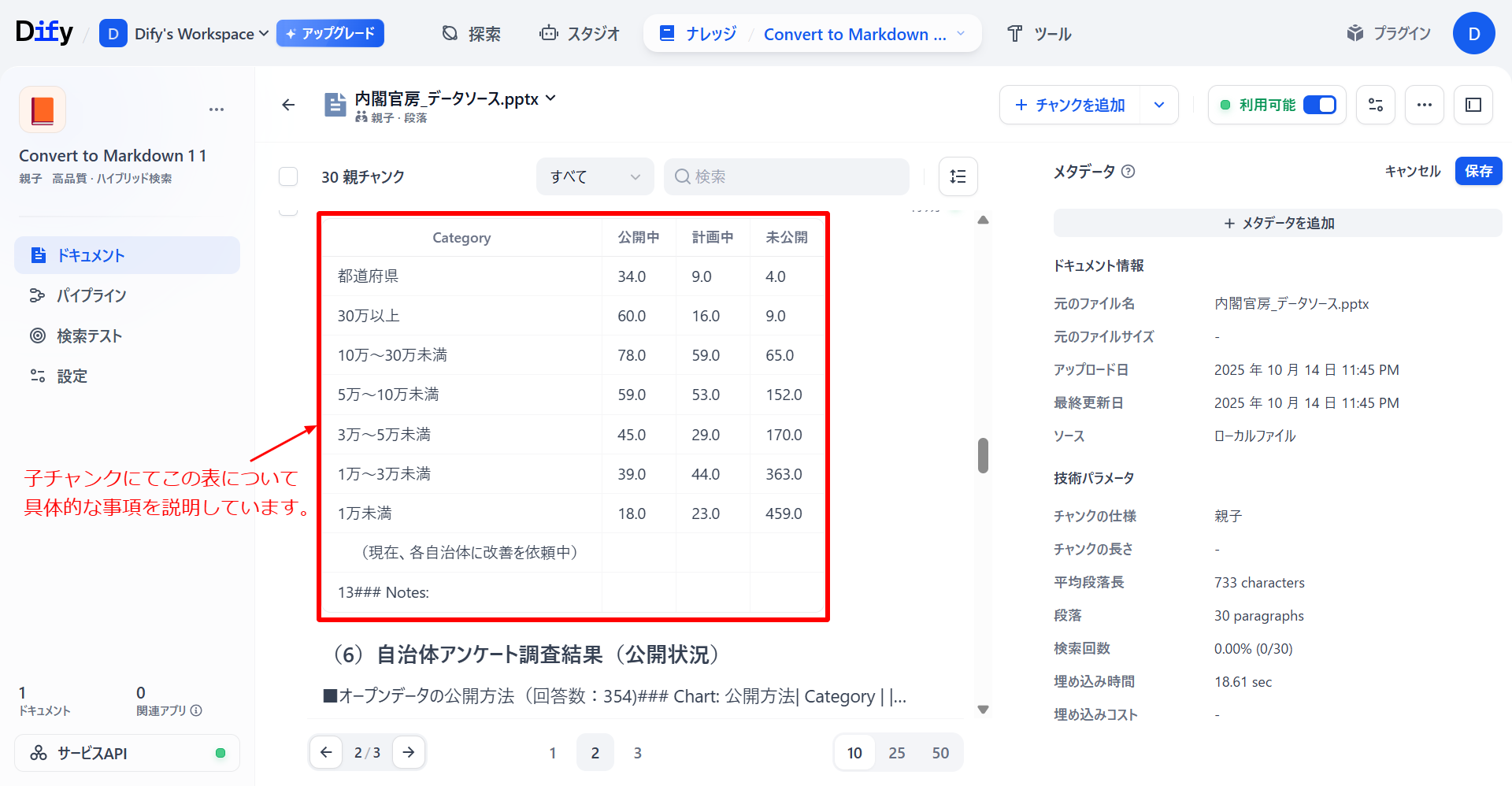
Task: Open dropdown arrow next to チャンクを追加
Action: 1158,105
